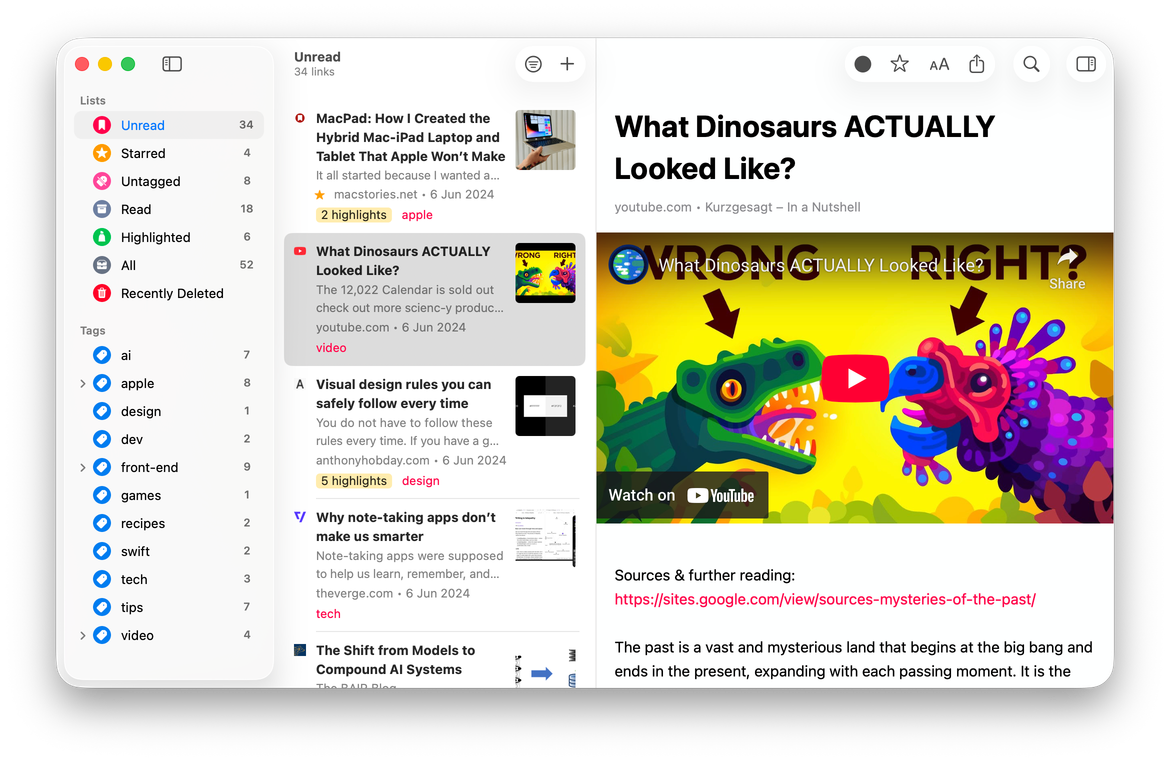Viewport: 1170px width, 762px height.
Task: Open the filter options in the Unread list
Action: click(533, 63)
